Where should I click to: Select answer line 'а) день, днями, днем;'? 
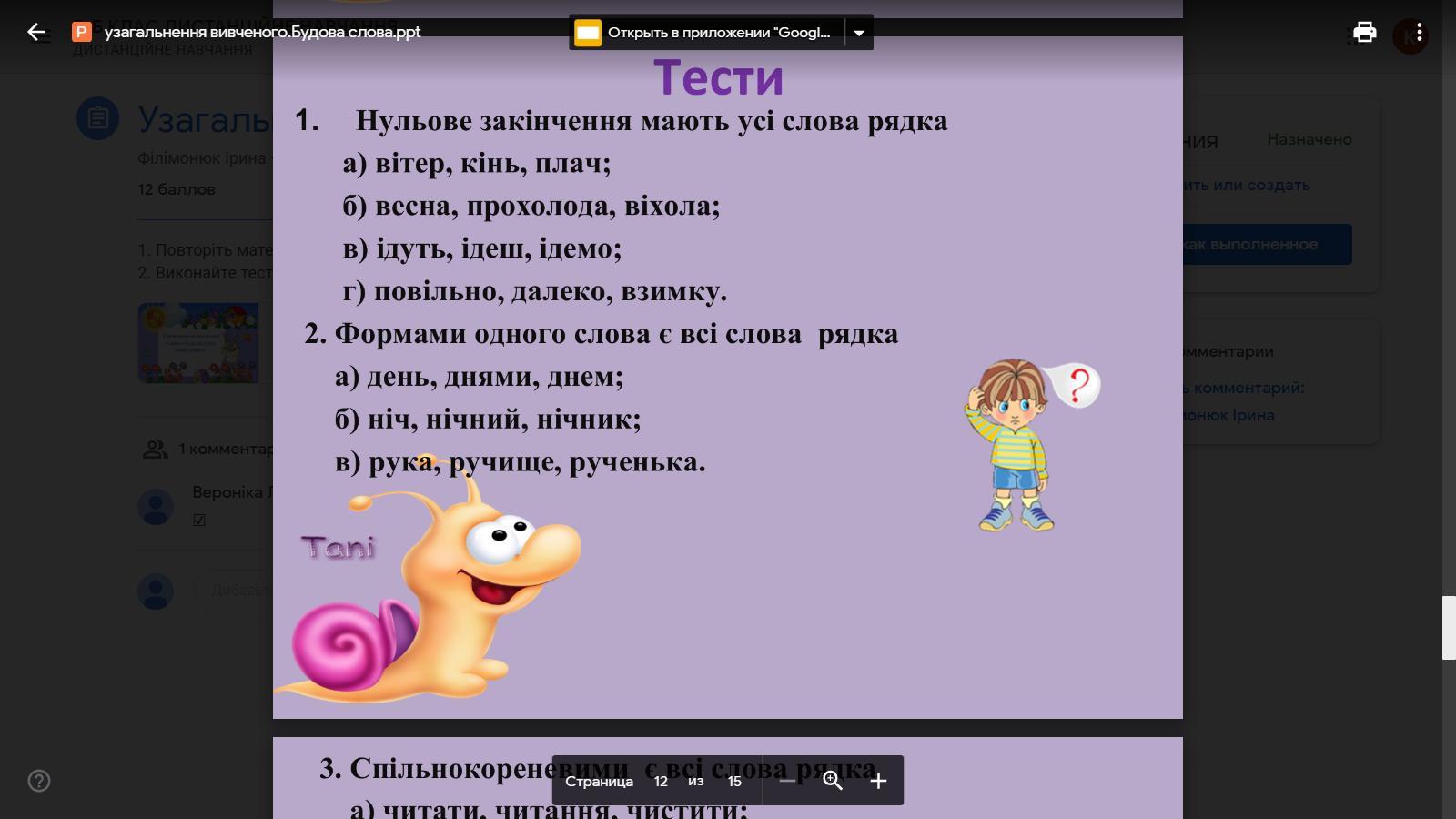click(480, 377)
